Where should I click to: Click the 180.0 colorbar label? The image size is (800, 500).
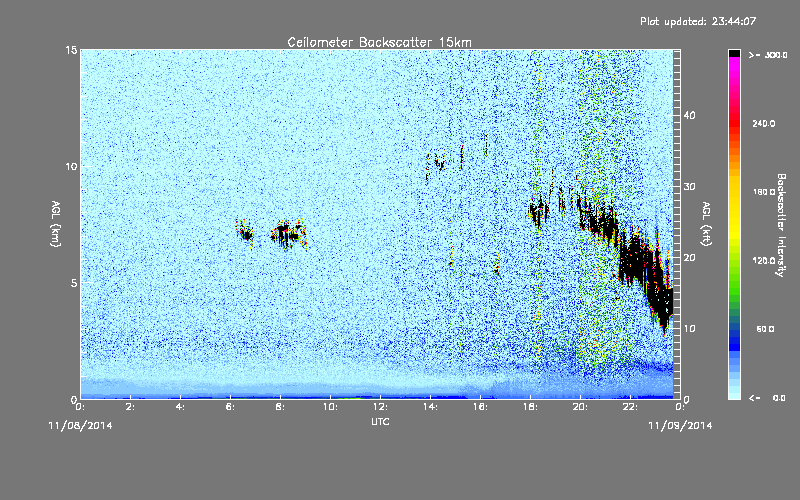click(x=763, y=192)
